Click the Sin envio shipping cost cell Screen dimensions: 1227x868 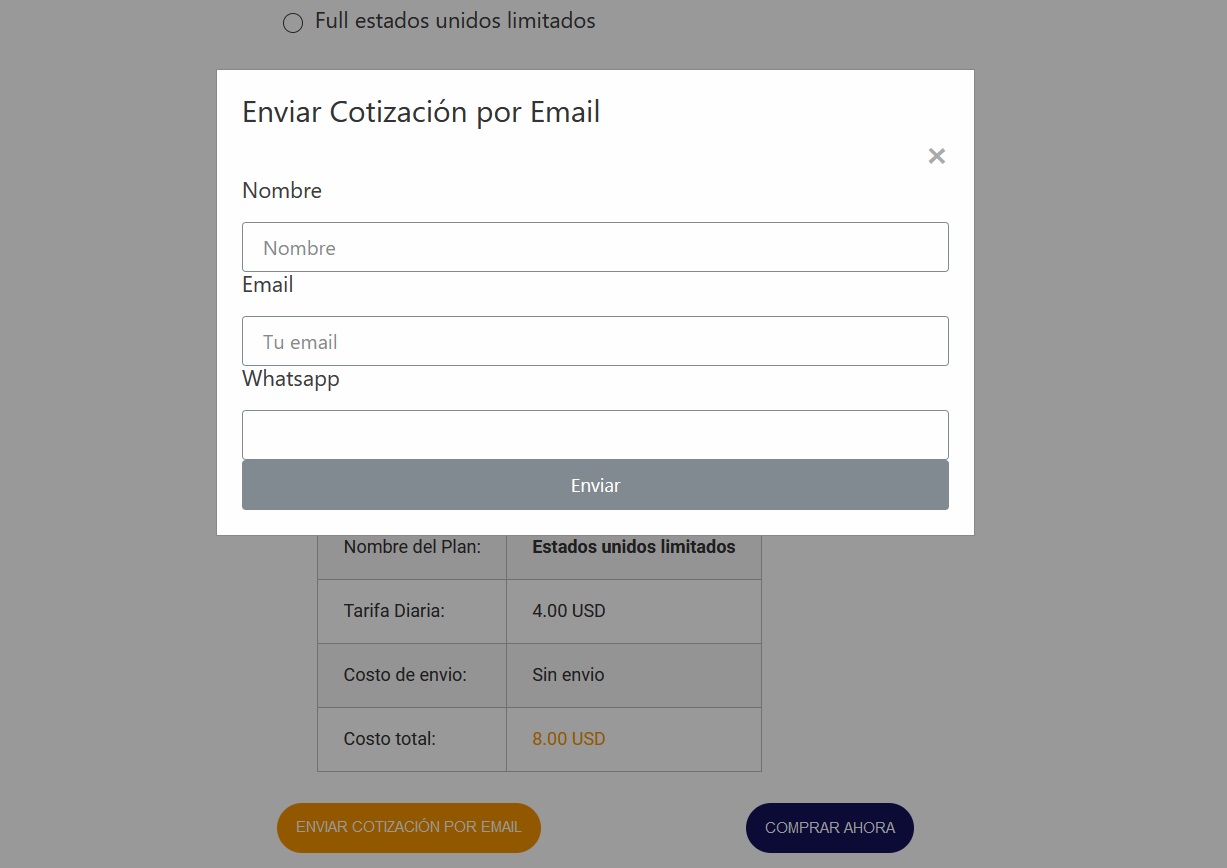[x=568, y=675]
